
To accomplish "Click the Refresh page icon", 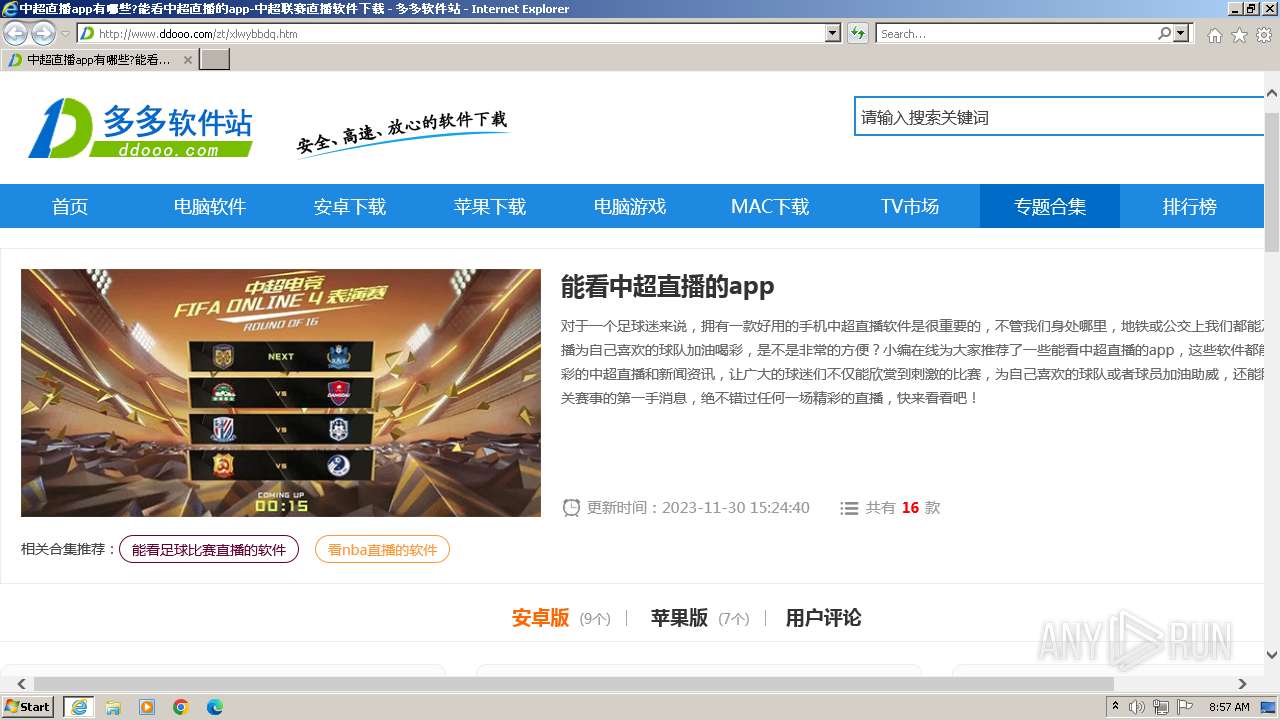I will tap(858, 33).
